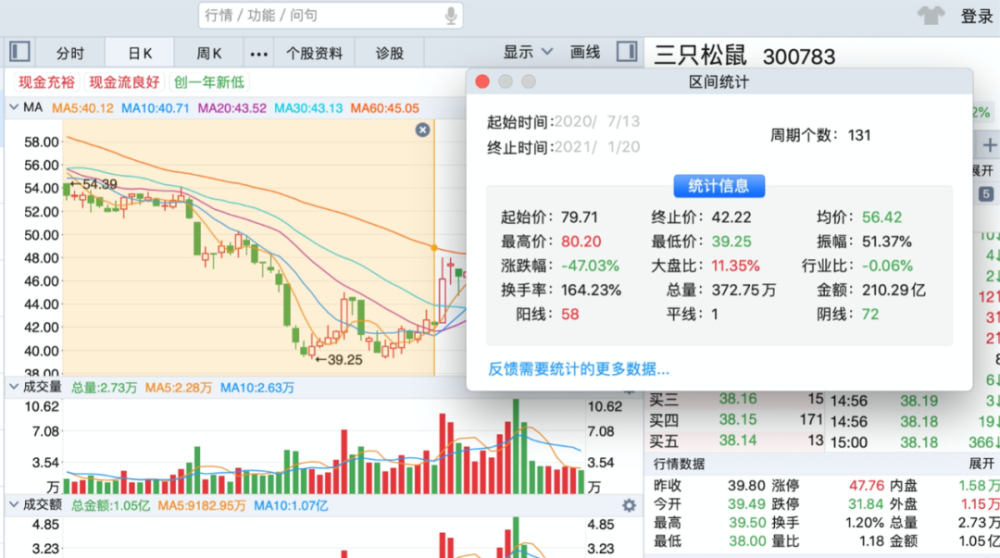Click the 反馈需要统计的更多数据 link
Screen dimensions: 1000x558
[x=578, y=369]
